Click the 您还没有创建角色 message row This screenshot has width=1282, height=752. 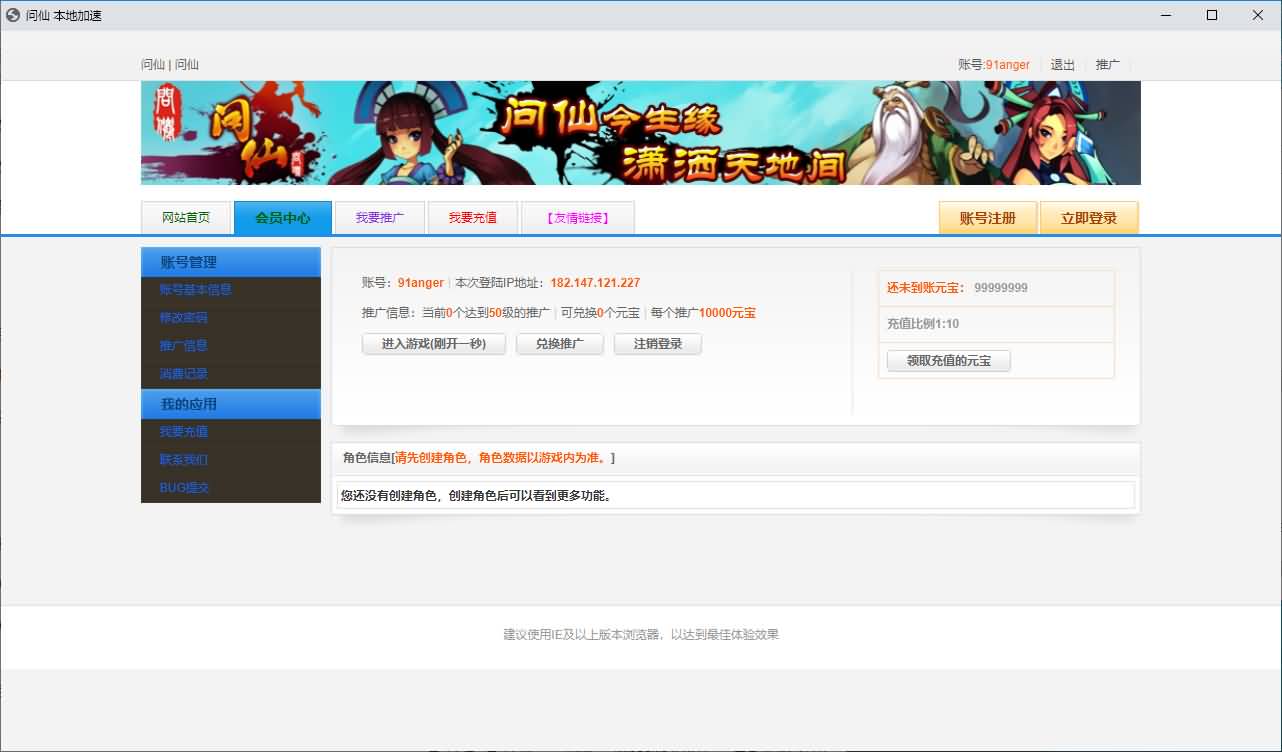(x=736, y=495)
